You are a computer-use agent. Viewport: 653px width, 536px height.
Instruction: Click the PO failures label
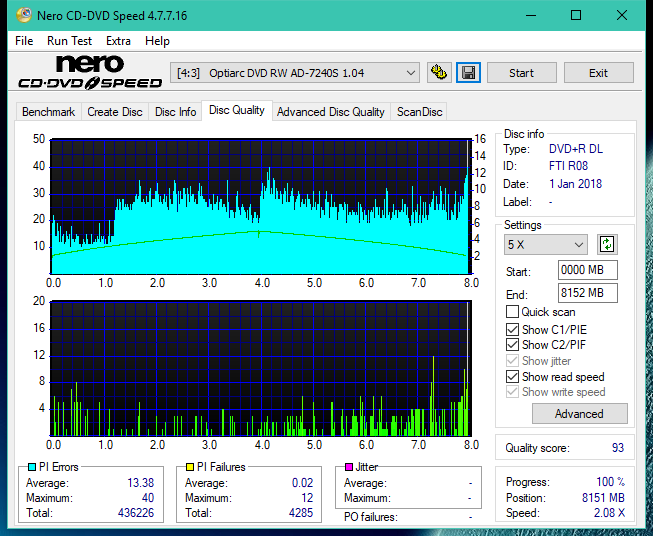pos(371,517)
